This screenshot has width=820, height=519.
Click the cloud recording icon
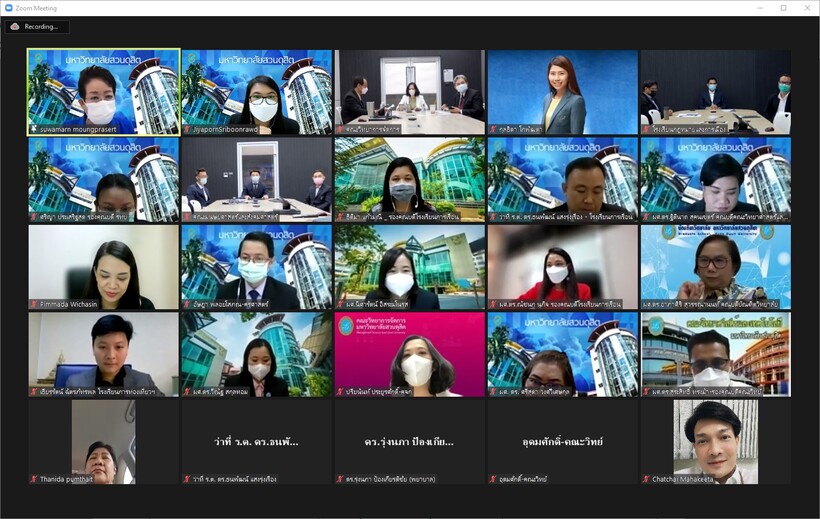pyautogui.click(x=15, y=27)
